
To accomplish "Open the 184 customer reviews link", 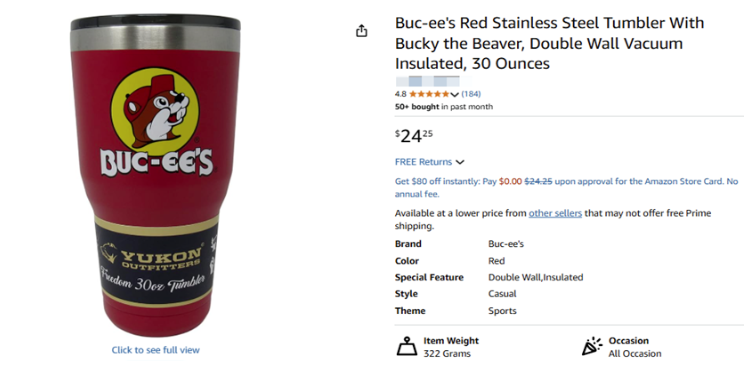I will pos(471,94).
